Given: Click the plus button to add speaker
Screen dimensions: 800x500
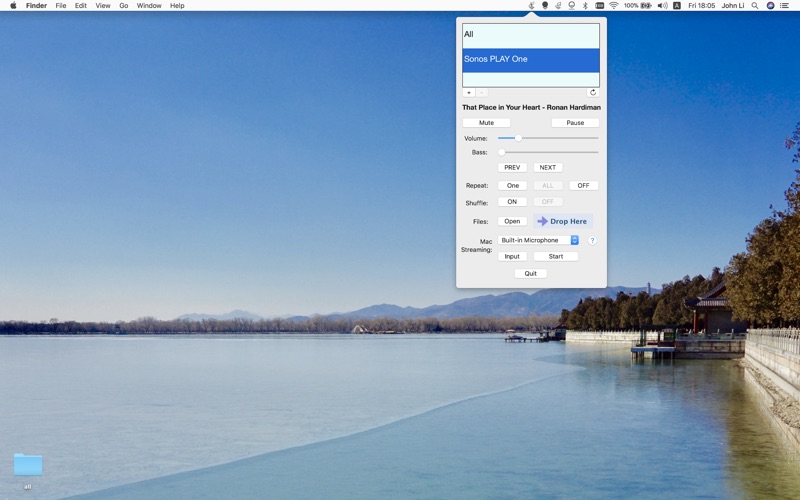Looking at the screenshot, I should (x=468, y=92).
